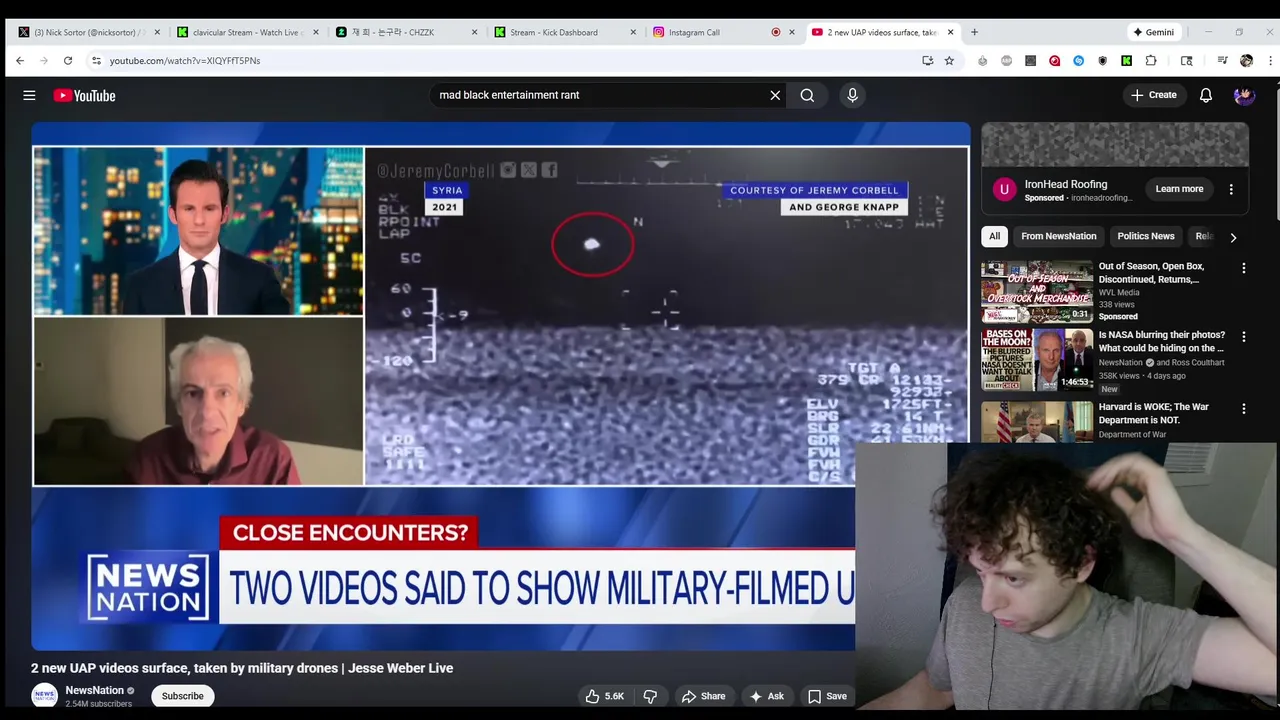Switch to the Stream - Kick Dashboard tab
Viewport: 1280px width, 720px height.
click(x=563, y=32)
